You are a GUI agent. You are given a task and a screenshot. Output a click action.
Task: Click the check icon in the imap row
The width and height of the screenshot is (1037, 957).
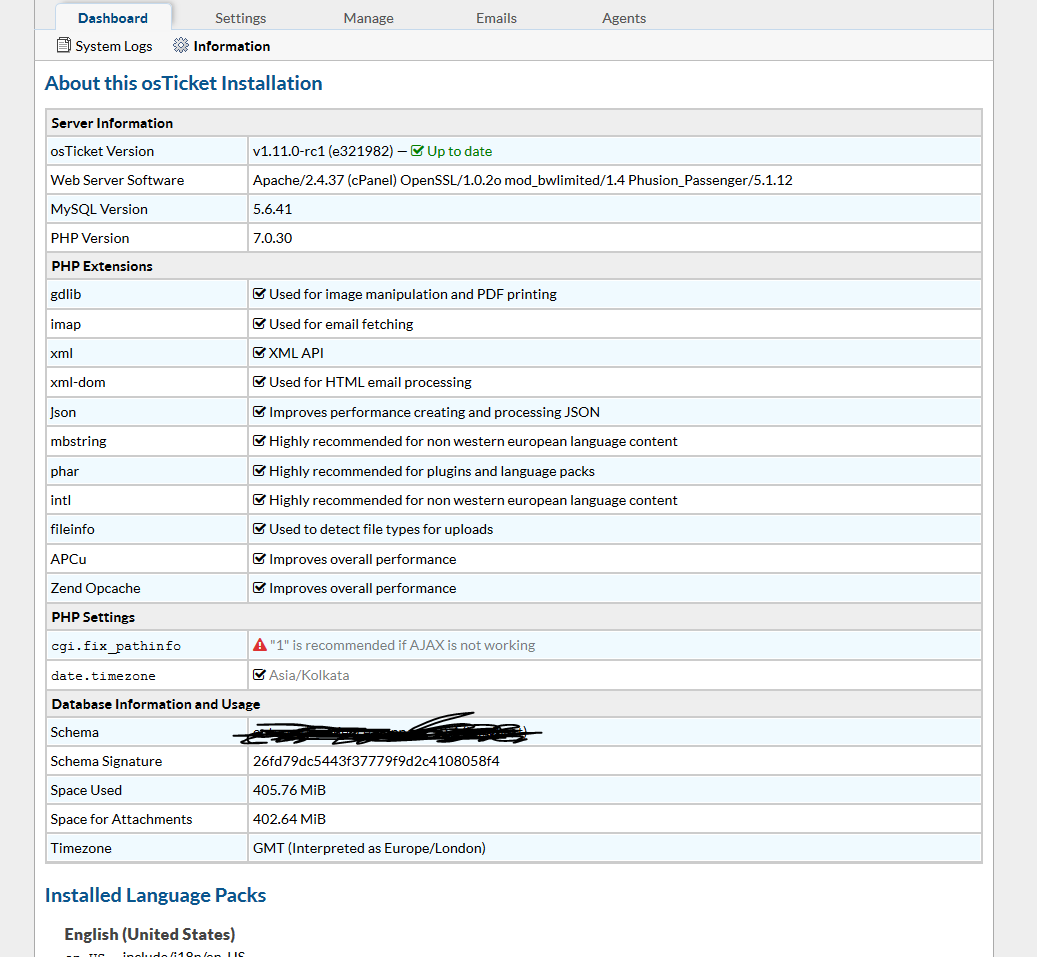pyautogui.click(x=259, y=323)
